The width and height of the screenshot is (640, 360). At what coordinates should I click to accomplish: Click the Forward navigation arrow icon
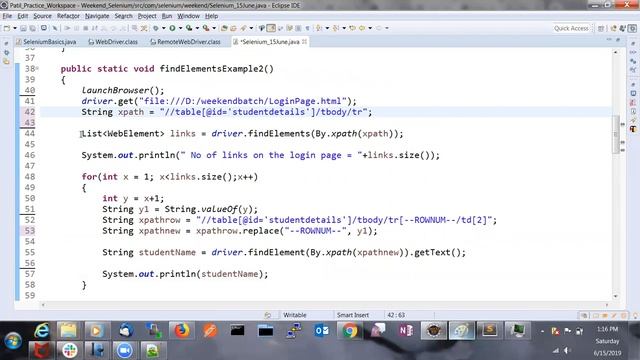(379, 28)
